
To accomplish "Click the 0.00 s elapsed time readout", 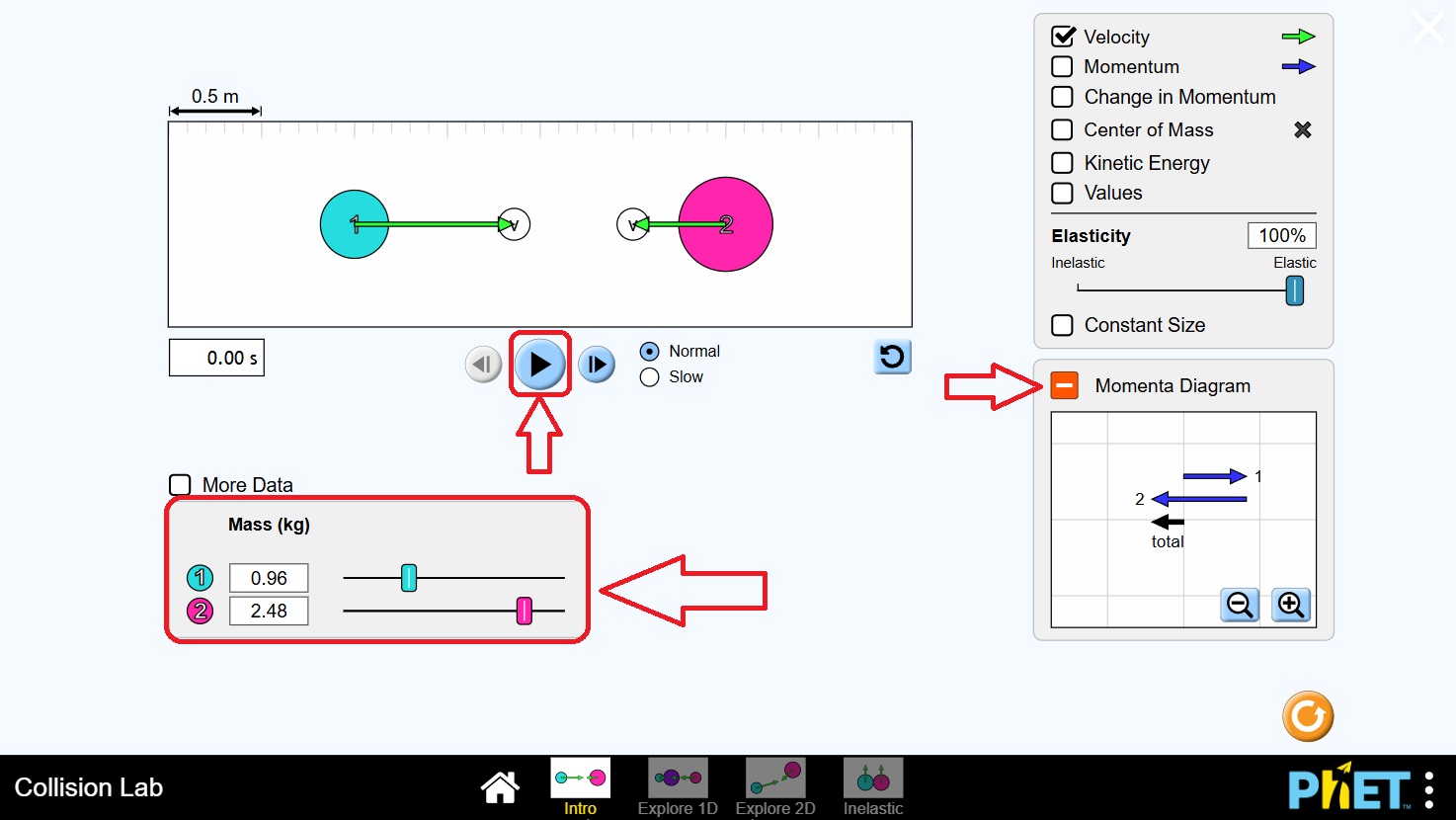I will click(x=216, y=358).
